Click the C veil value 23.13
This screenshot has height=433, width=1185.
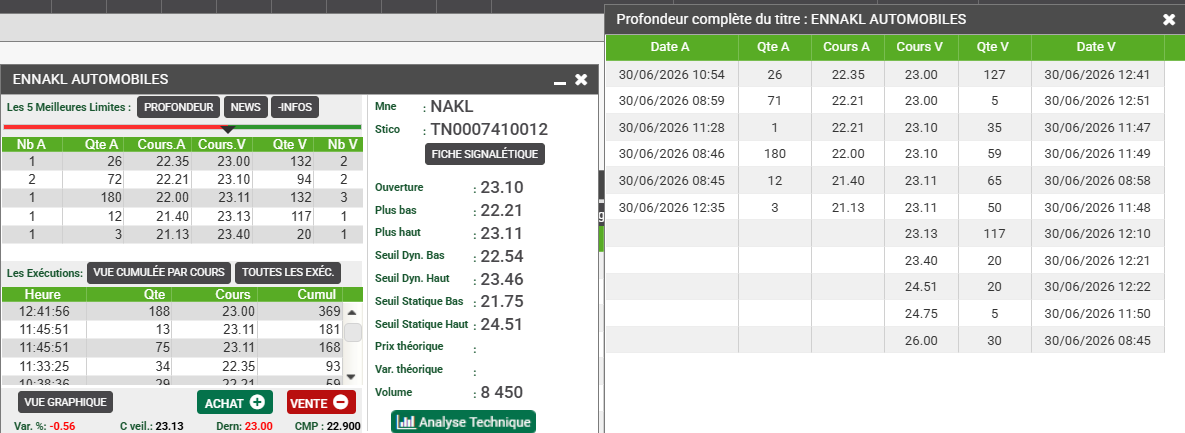point(169,426)
